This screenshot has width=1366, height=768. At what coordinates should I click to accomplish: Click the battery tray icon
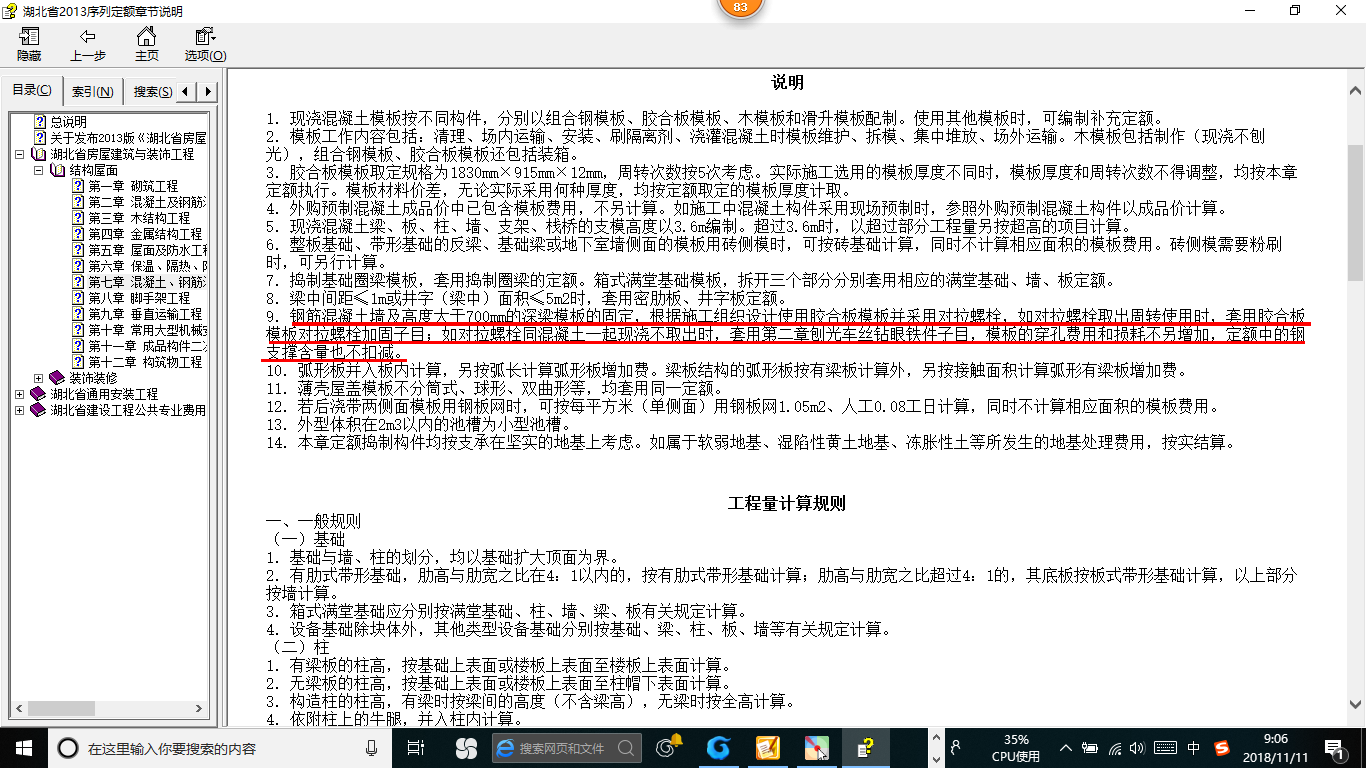(1090, 748)
